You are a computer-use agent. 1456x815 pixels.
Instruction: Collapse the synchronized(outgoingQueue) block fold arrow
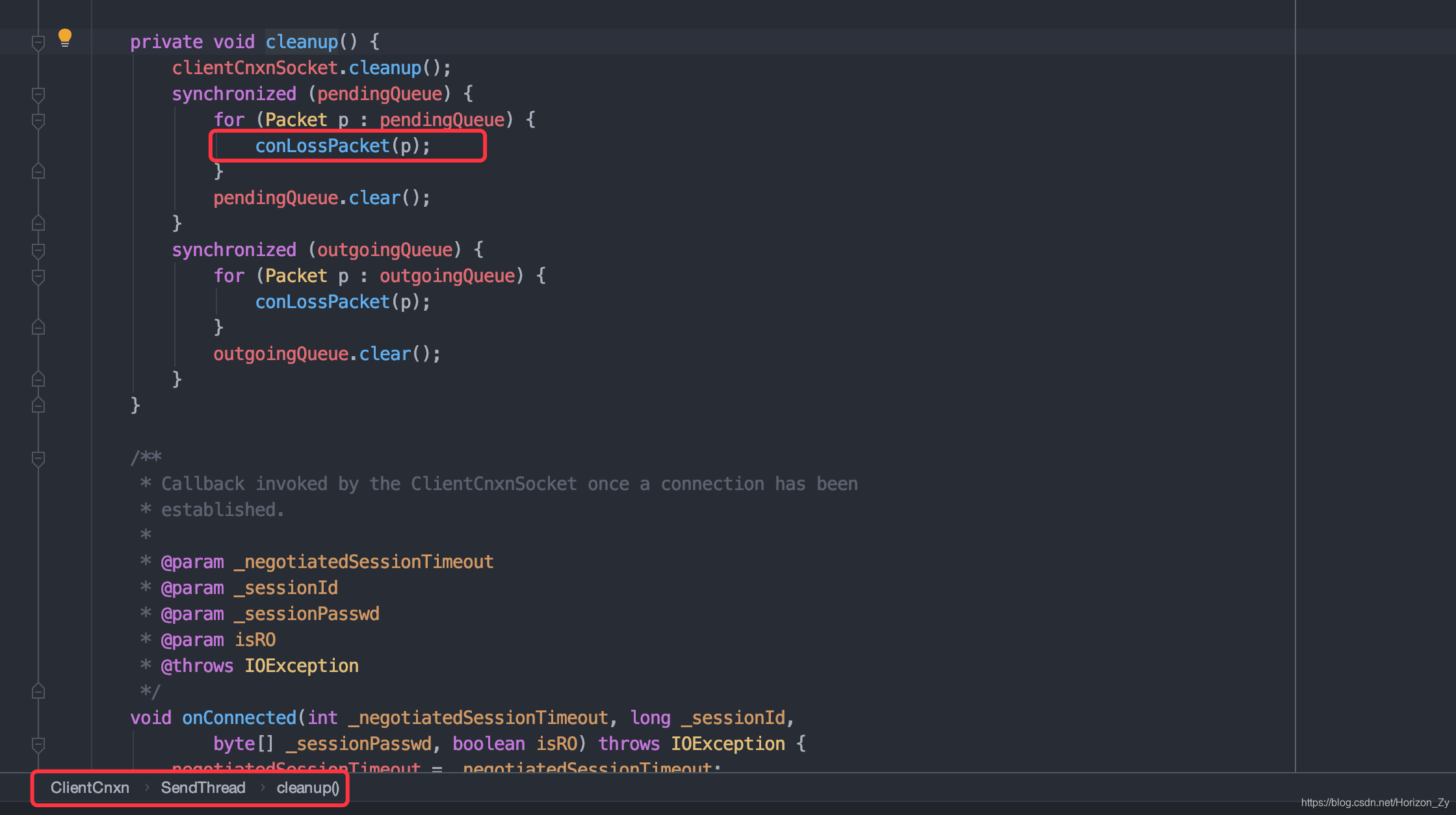pyautogui.click(x=38, y=252)
